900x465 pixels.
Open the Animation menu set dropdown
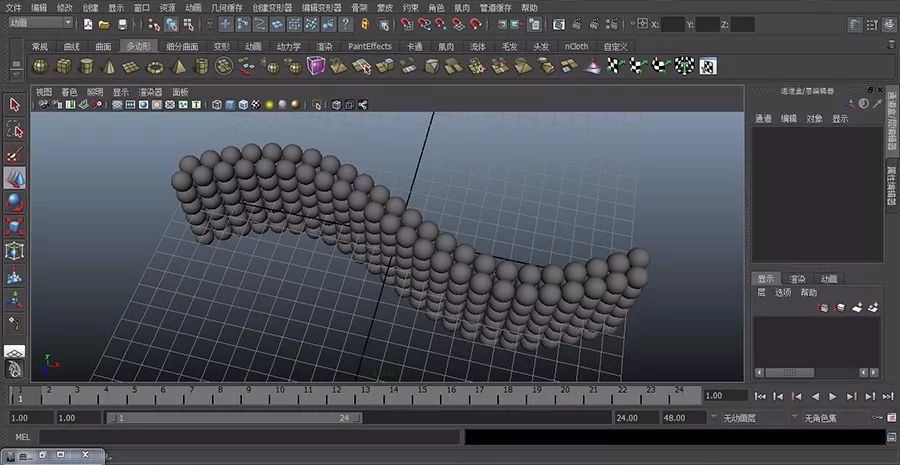tap(41, 23)
